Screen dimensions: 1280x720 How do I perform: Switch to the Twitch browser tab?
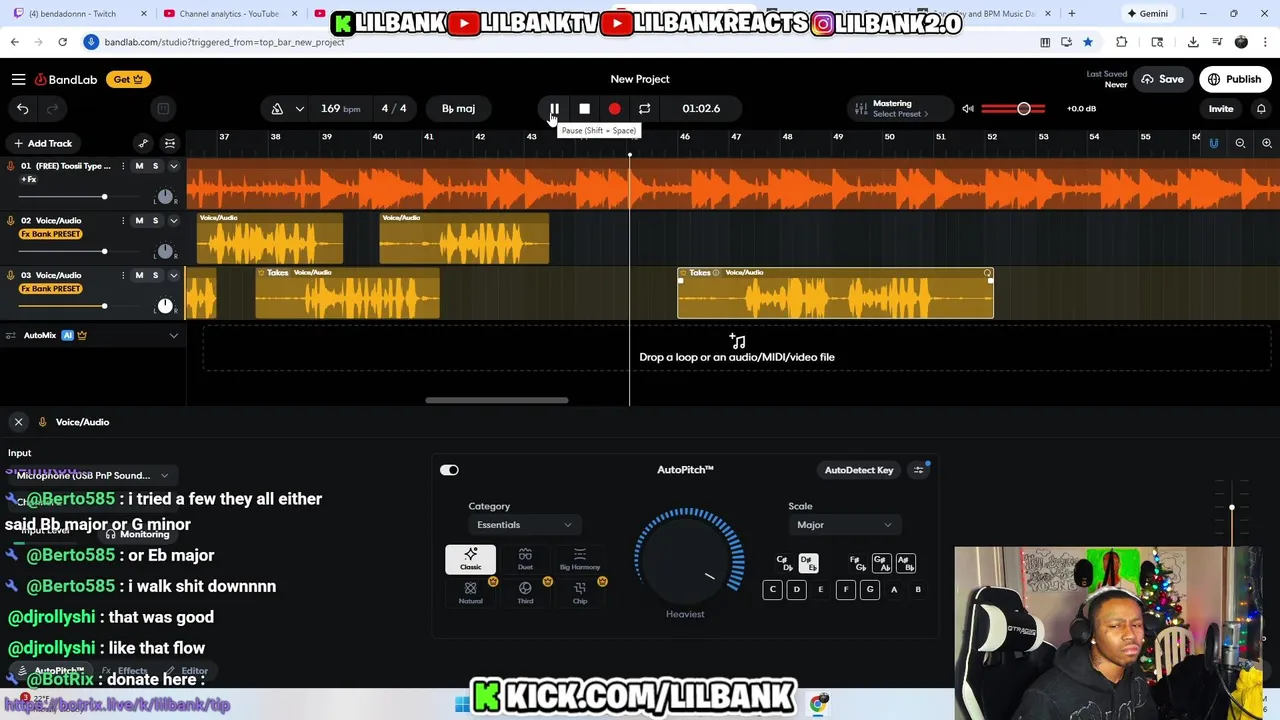[76, 13]
